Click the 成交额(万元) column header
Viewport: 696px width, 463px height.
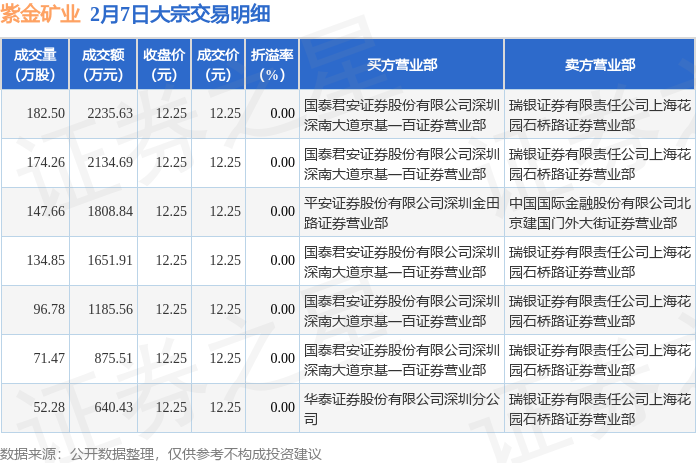103,64
